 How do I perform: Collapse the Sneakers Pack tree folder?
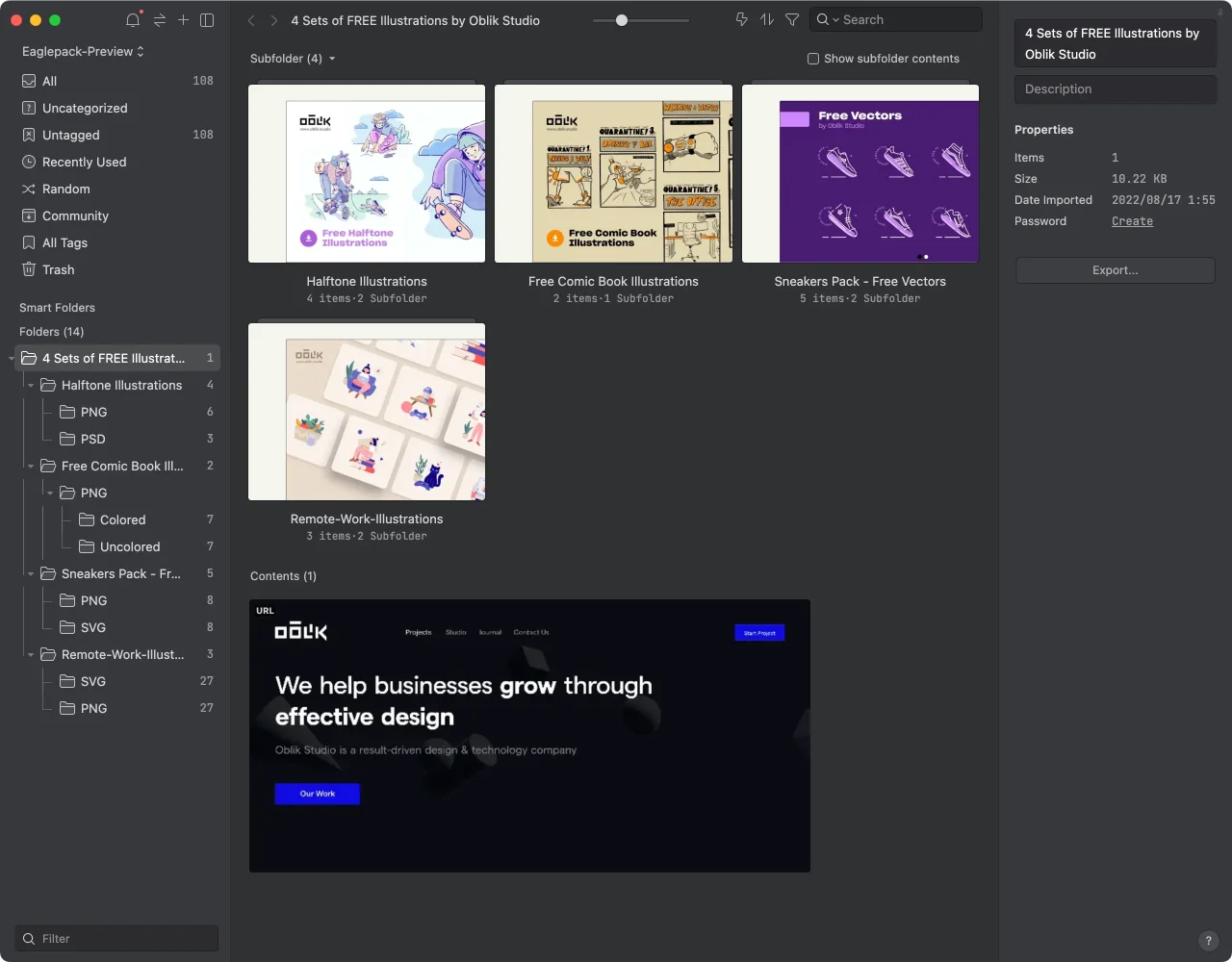31,573
